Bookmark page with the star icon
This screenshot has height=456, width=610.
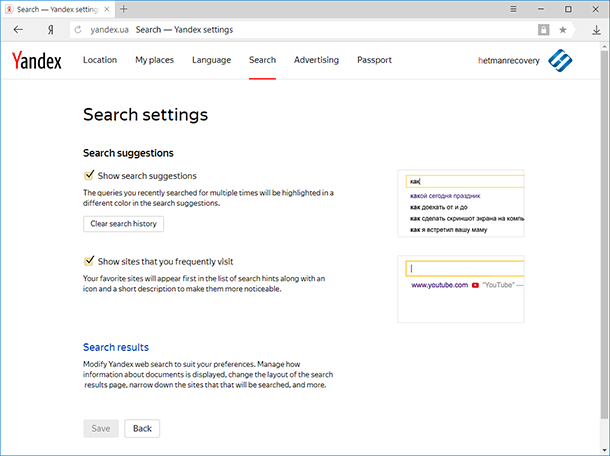click(563, 30)
